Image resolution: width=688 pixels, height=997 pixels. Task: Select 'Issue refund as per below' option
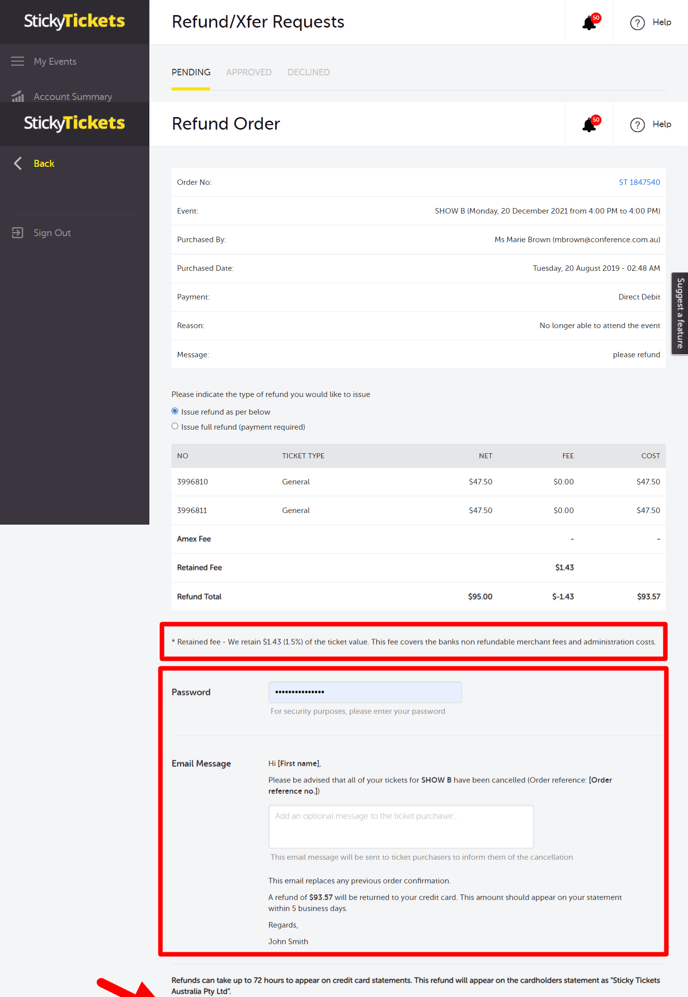click(174, 411)
